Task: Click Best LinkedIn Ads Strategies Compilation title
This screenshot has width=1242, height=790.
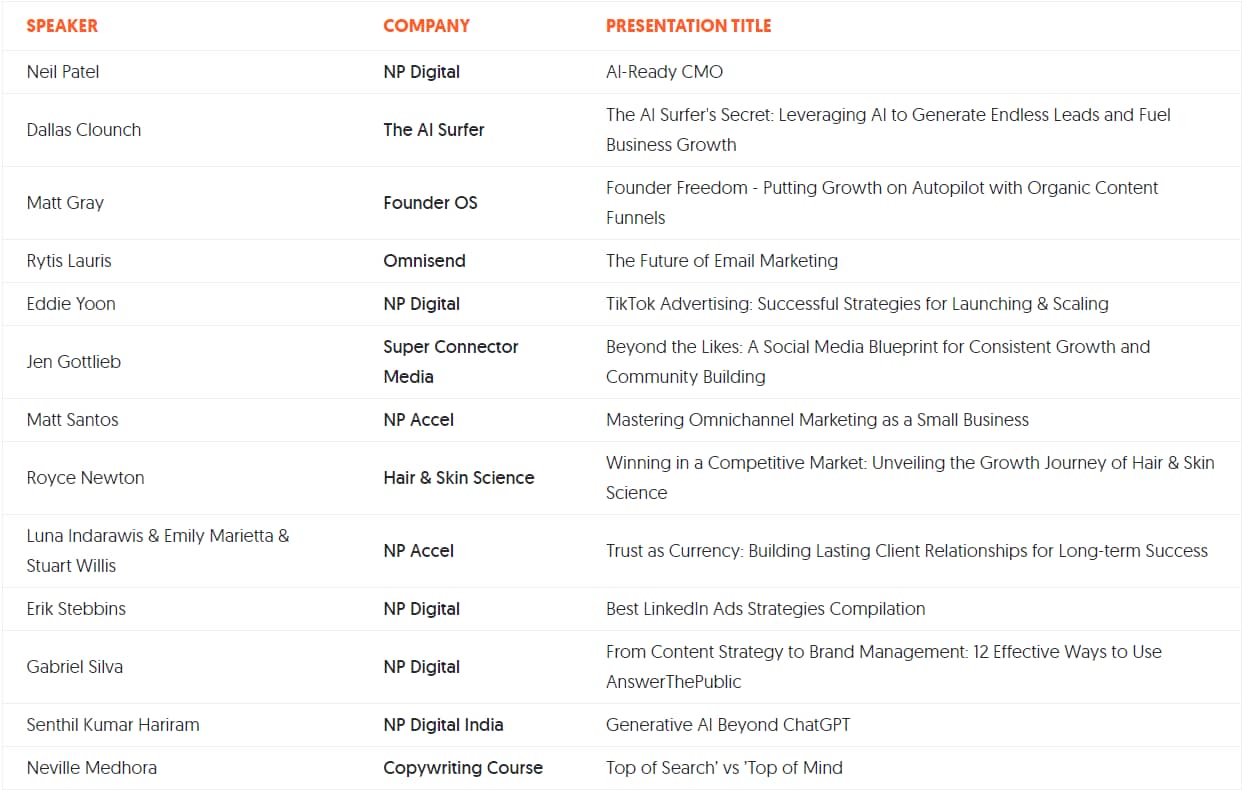Action: (765, 609)
